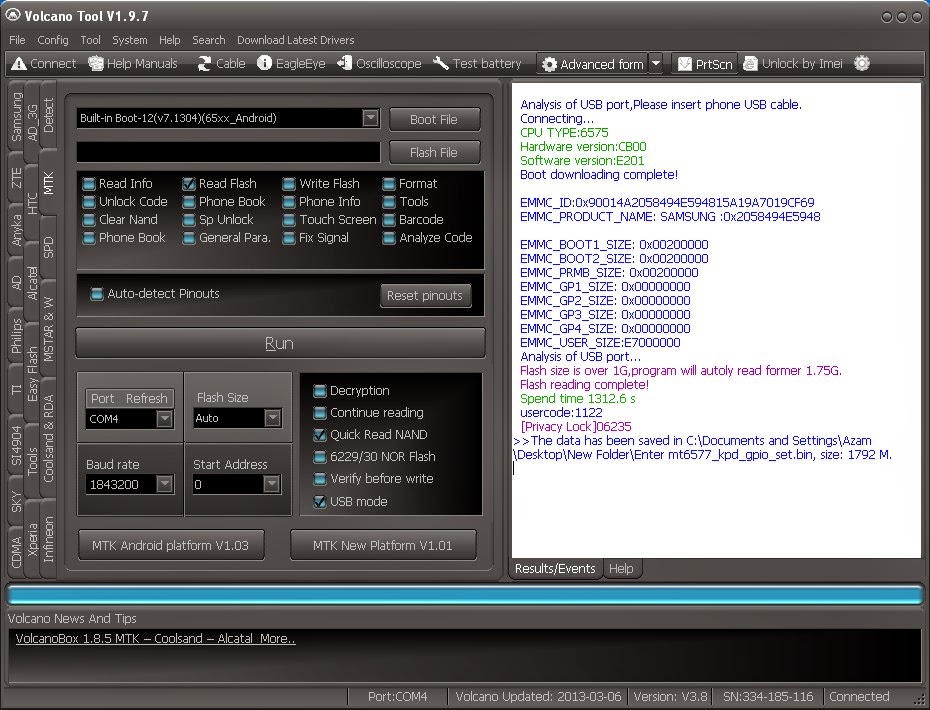Screen dimensions: 930x710
Task: Select the Coolsand & RDA tab
Action: tap(49, 438)
